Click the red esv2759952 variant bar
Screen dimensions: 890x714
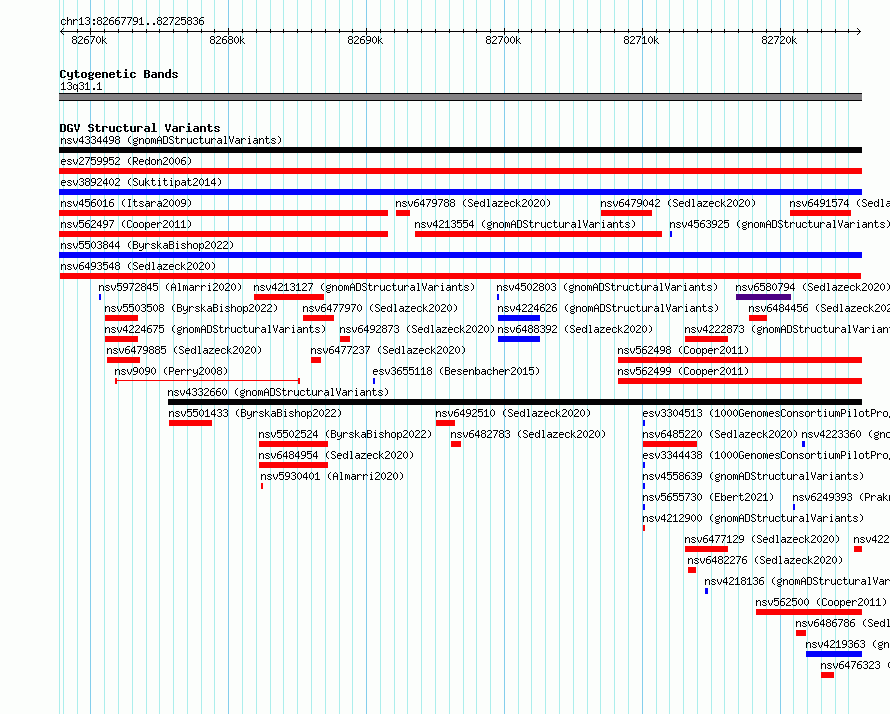460,171
